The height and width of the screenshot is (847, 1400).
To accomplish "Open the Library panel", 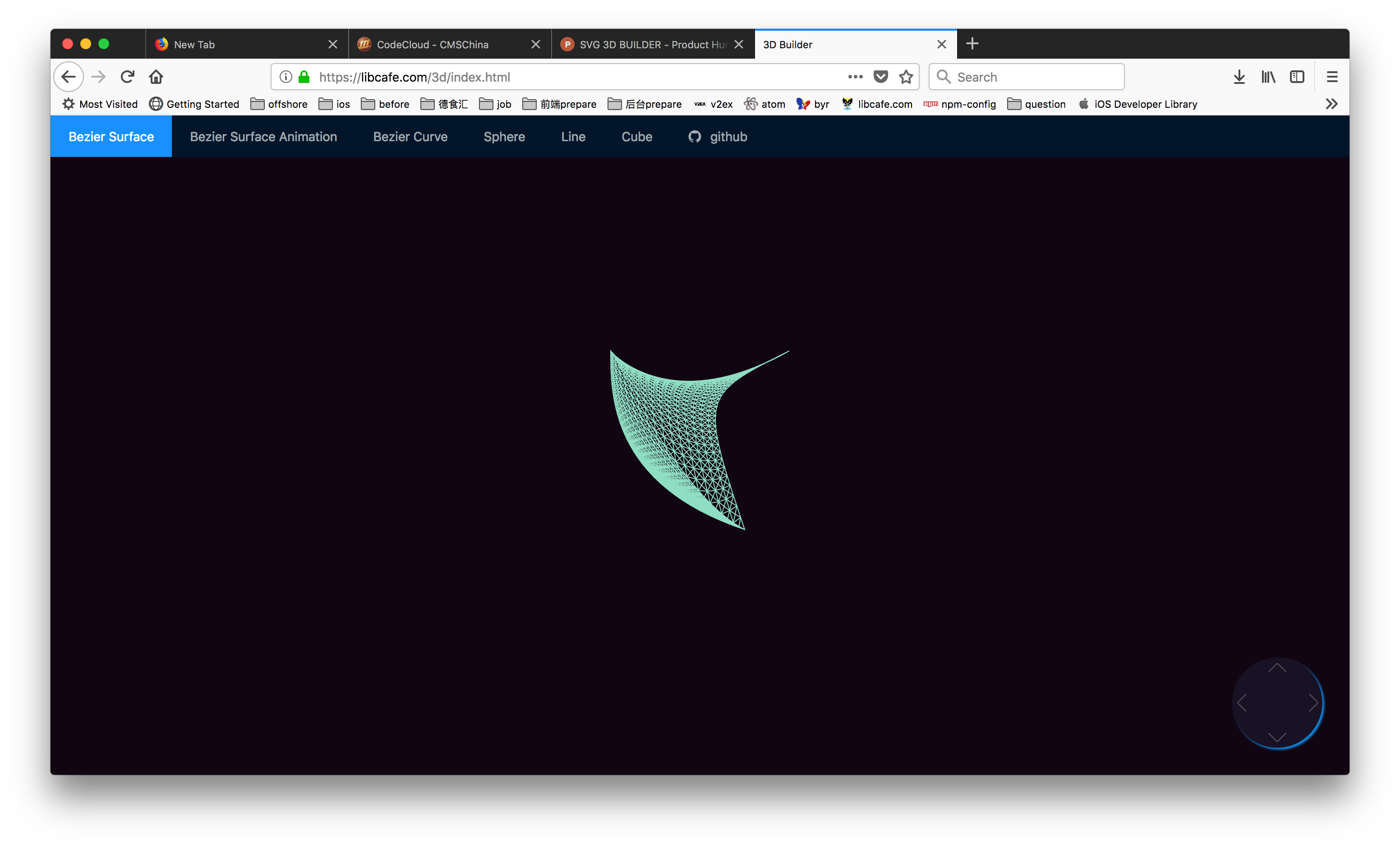I will coord(1267,77).
